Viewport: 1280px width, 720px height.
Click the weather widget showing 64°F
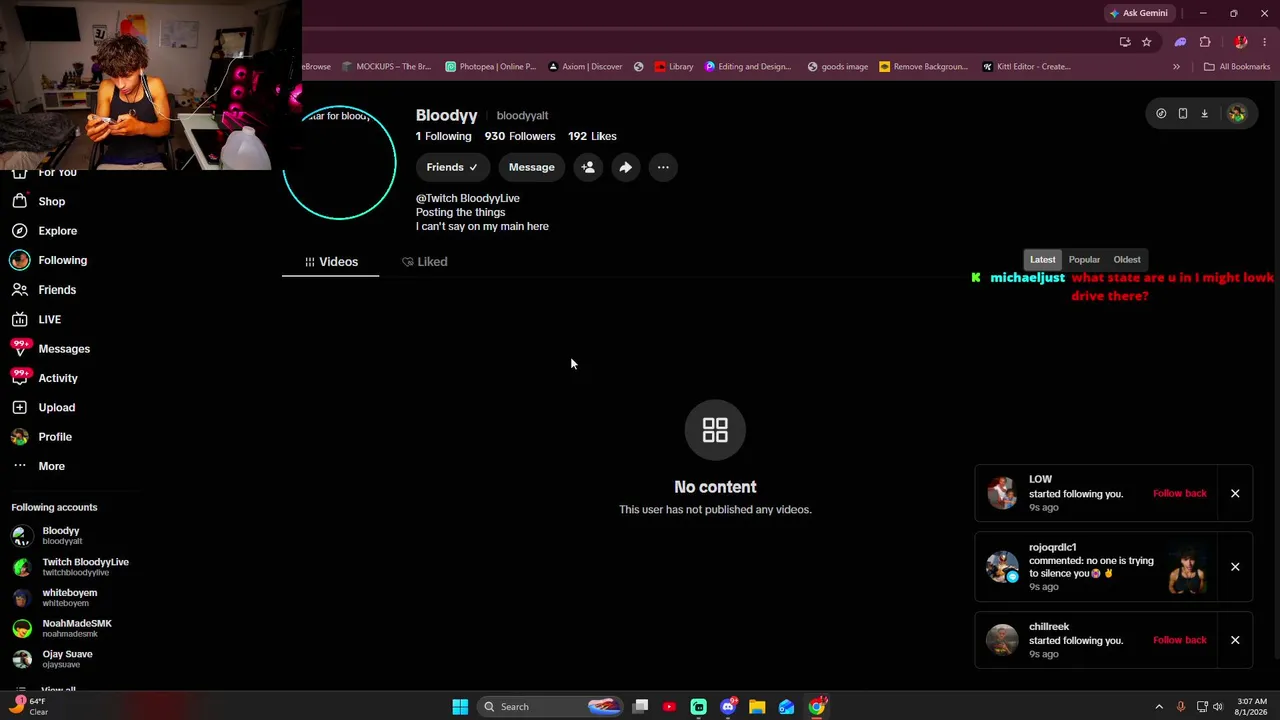pyautogui.click(x=28, y=706)
